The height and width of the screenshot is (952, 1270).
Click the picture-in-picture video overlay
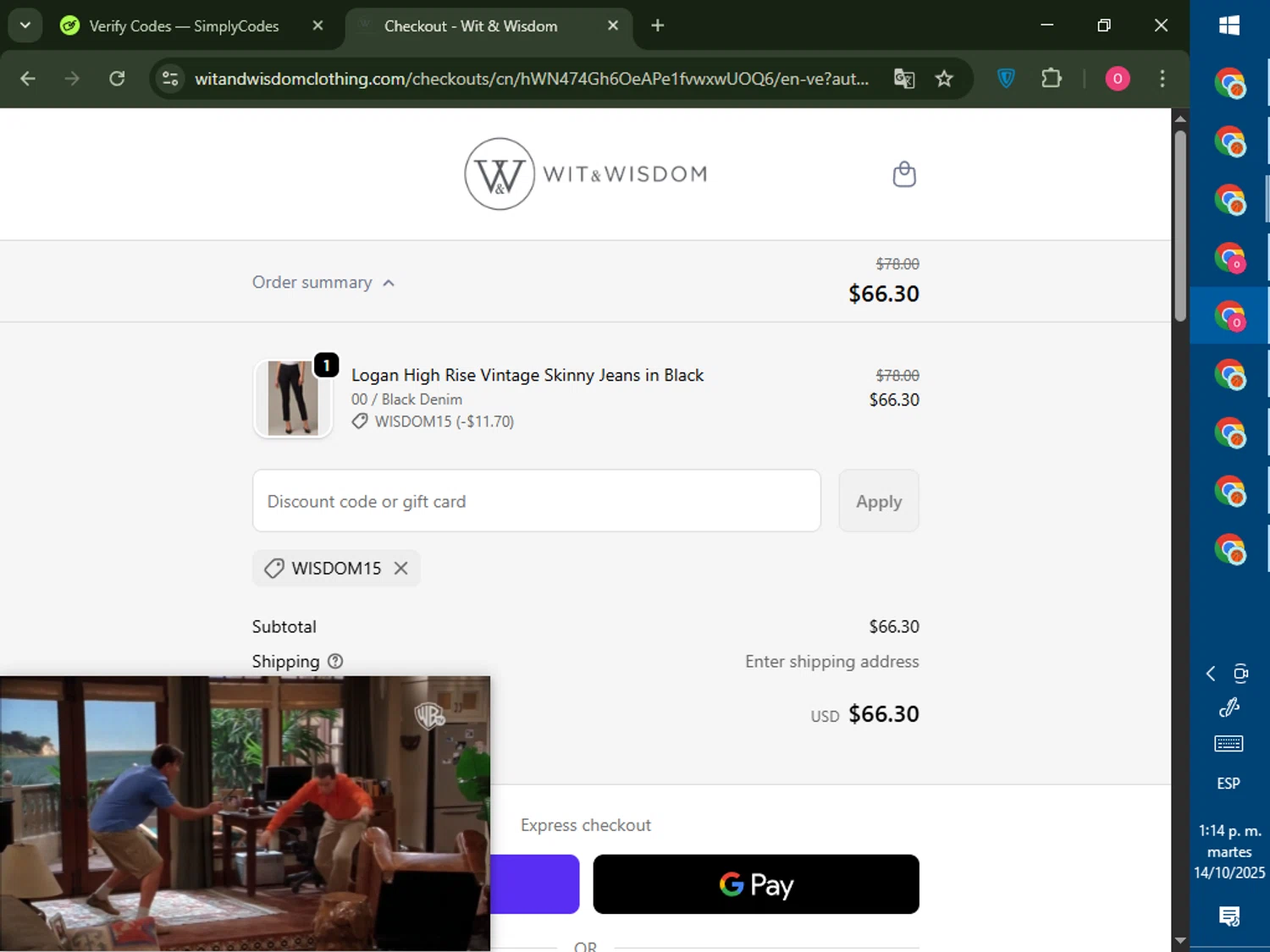click(x=245, y=813)
